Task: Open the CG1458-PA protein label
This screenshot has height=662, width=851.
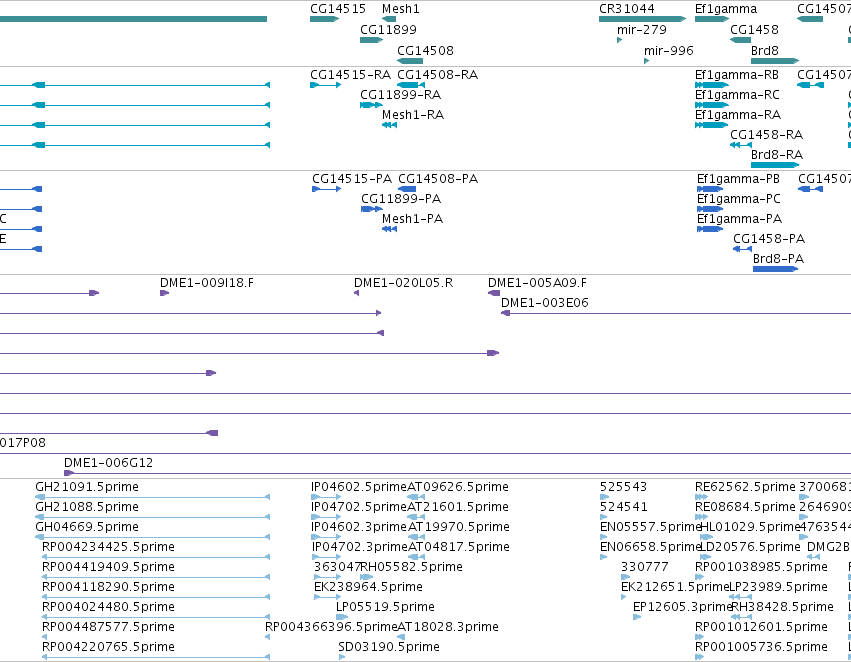Action: [769, 239]
